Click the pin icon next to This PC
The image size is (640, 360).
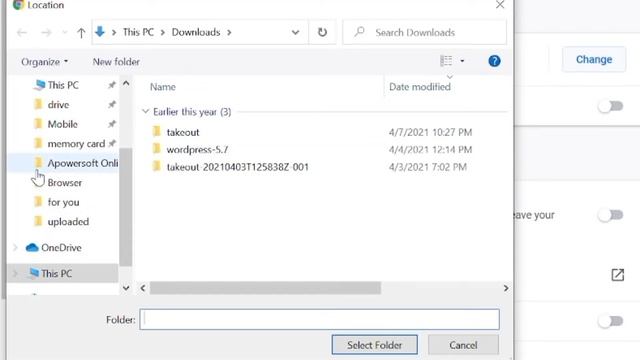[x=111, y=85]
